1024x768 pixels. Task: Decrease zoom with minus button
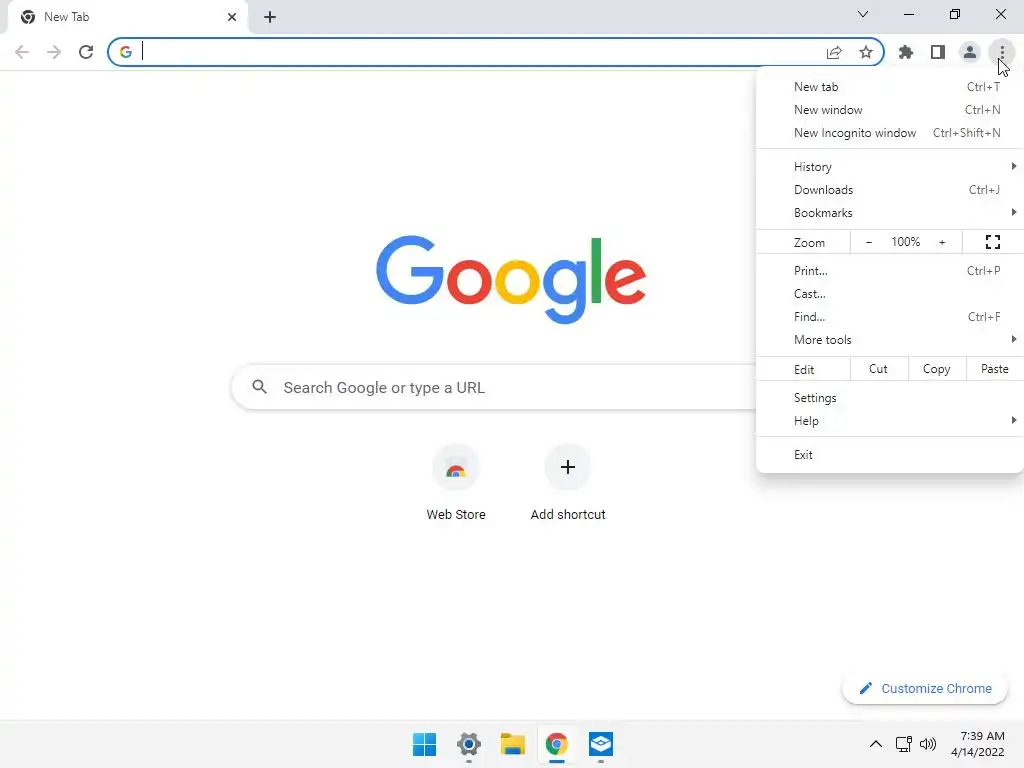tap(869, 242)
